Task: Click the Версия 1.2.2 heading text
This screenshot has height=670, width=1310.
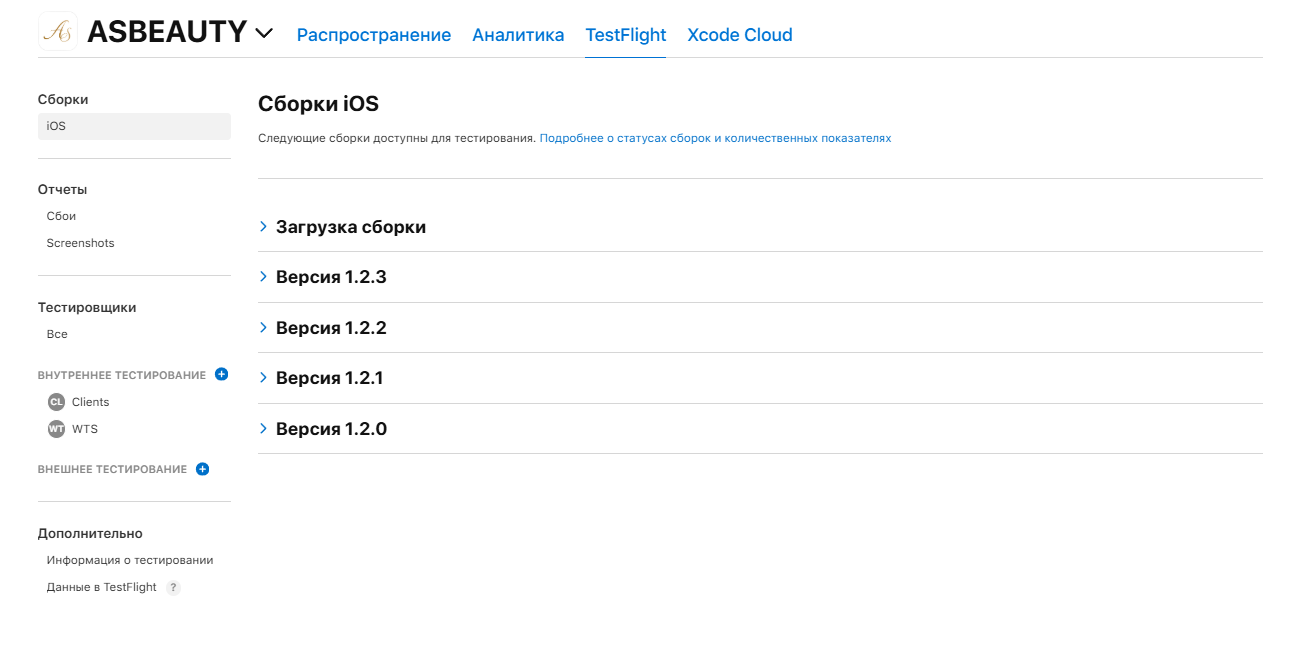Action: click(331, 328)
